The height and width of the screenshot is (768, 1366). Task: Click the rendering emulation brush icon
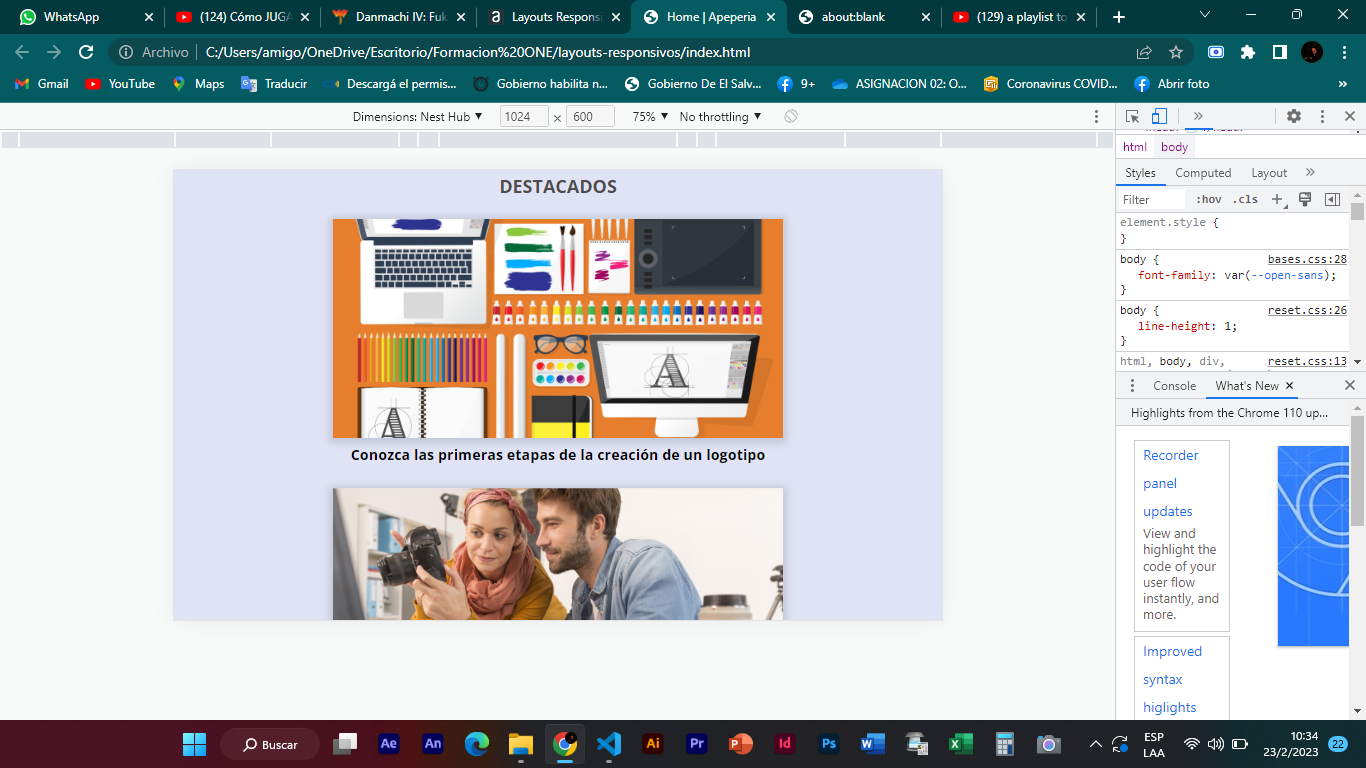point(1305,199)
